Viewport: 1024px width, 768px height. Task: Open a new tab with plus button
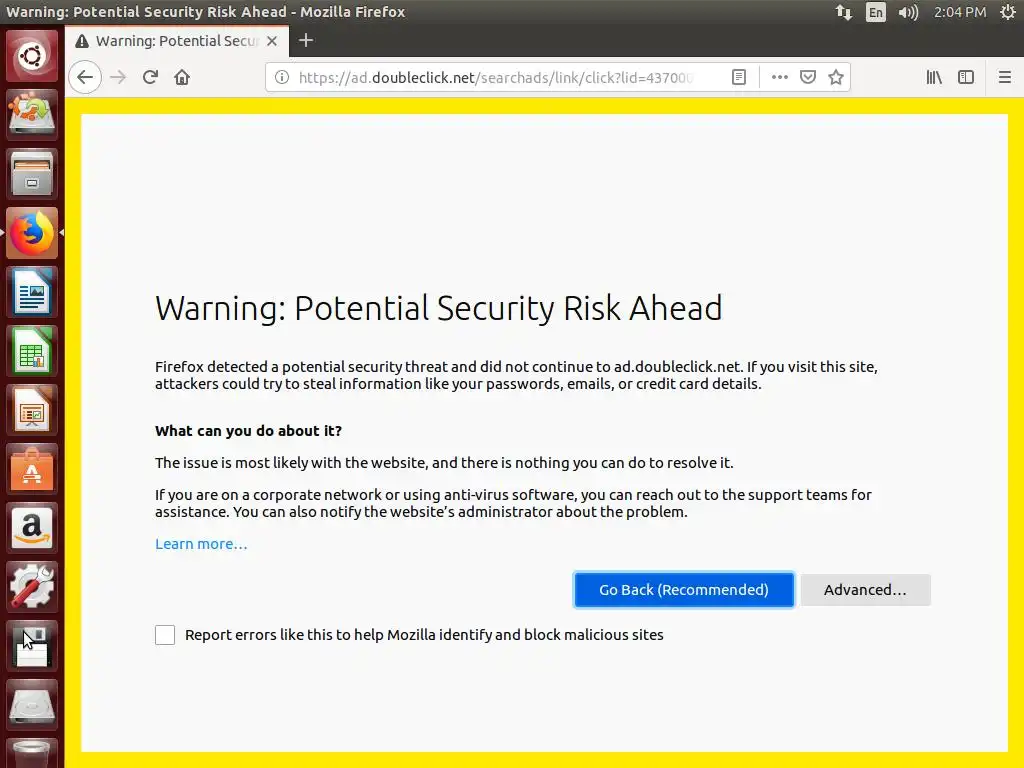[306, 40]
